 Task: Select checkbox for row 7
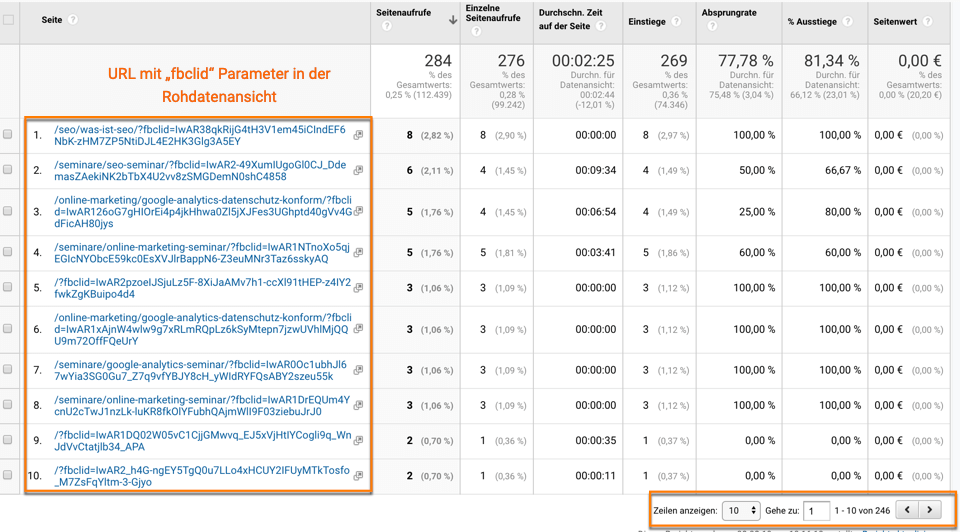(7, 369)
